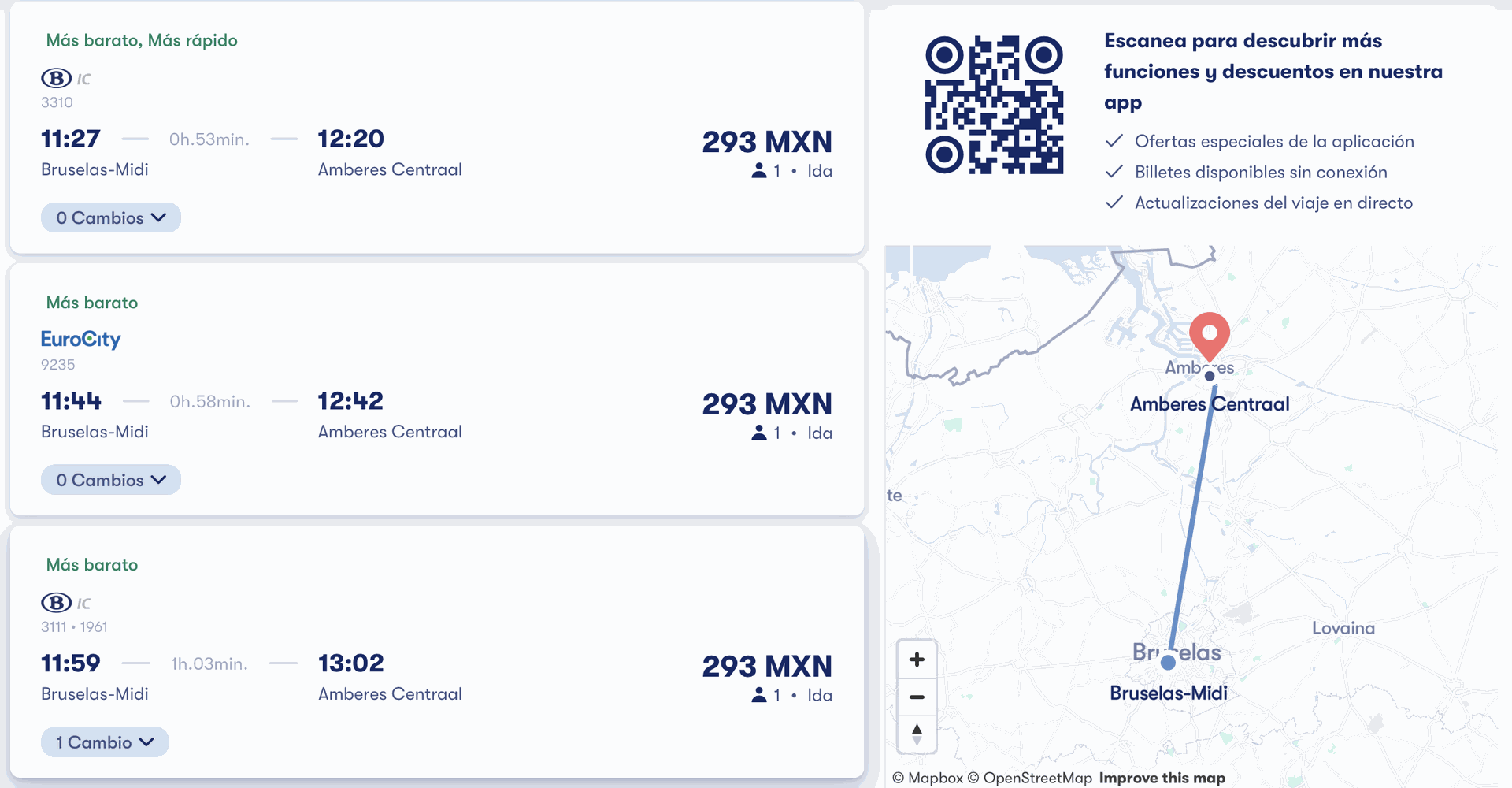1512x788 pixels.
Task: Zoom out on the map
Action: 917,697
